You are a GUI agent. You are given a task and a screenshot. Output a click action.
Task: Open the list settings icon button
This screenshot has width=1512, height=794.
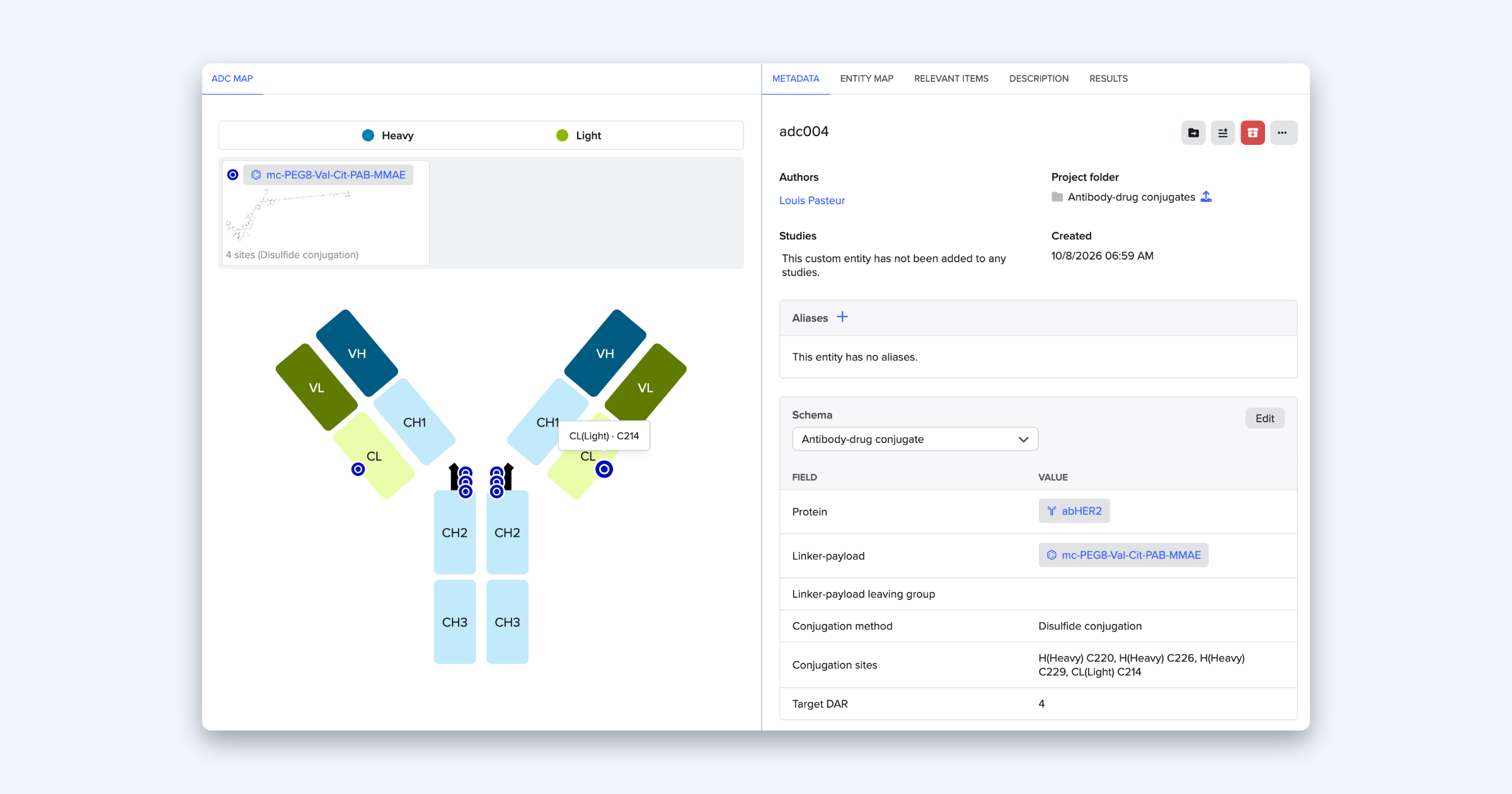1223,133
